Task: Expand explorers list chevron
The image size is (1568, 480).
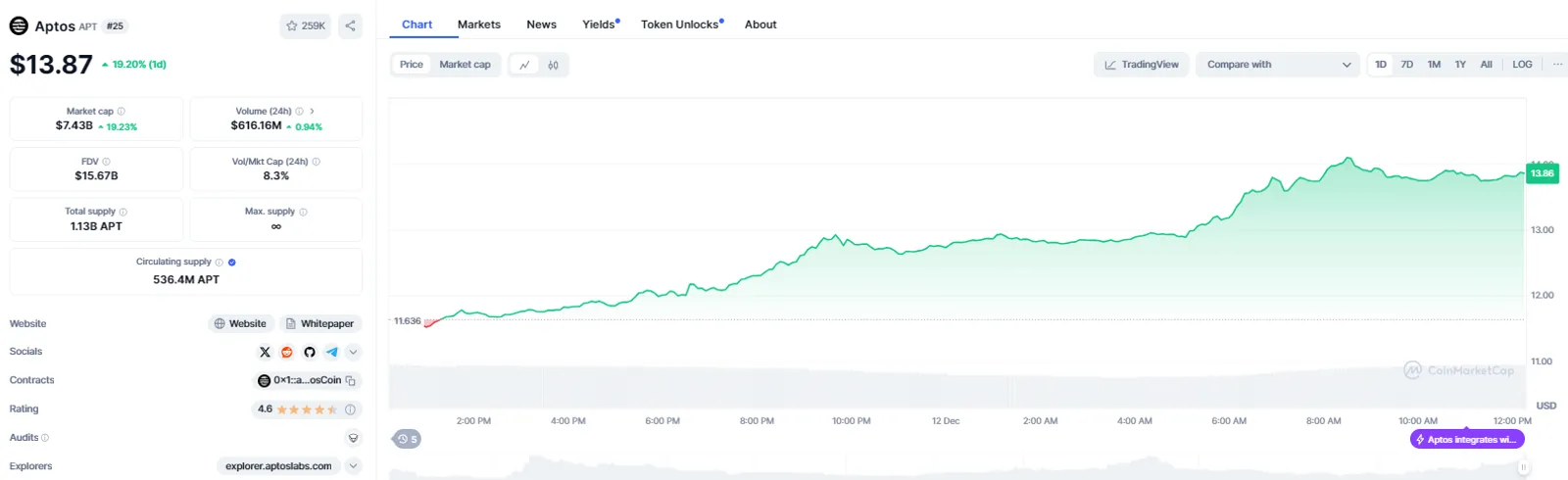Action: pos(354,466)
